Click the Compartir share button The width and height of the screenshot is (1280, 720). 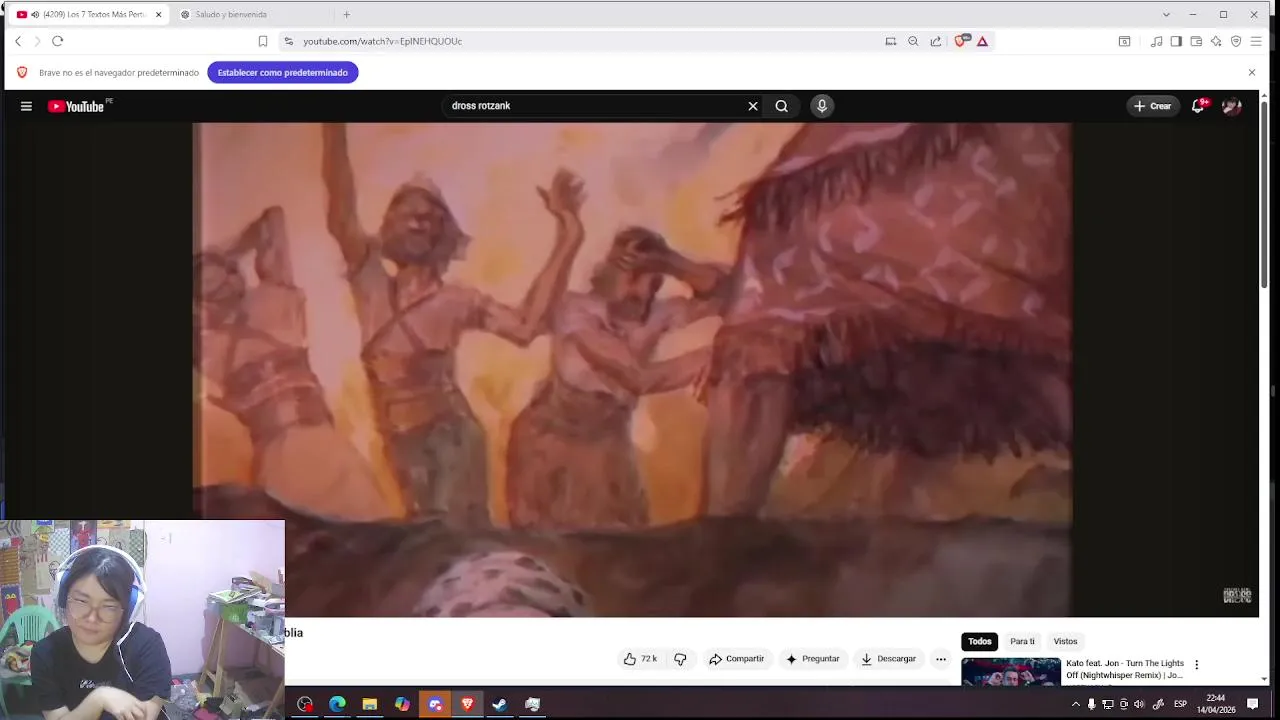(x=736, y=659)
